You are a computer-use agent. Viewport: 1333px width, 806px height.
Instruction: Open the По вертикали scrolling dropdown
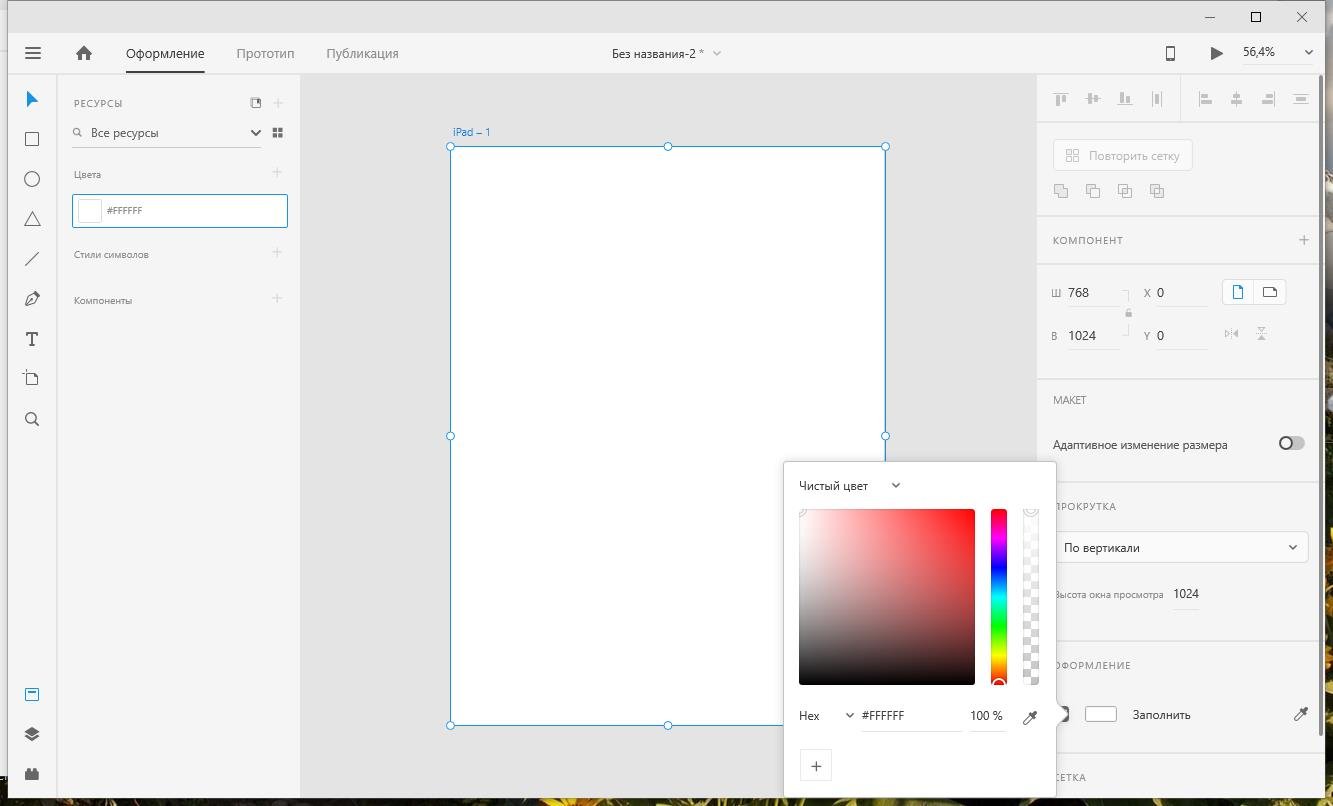[x=1180, y=547]
